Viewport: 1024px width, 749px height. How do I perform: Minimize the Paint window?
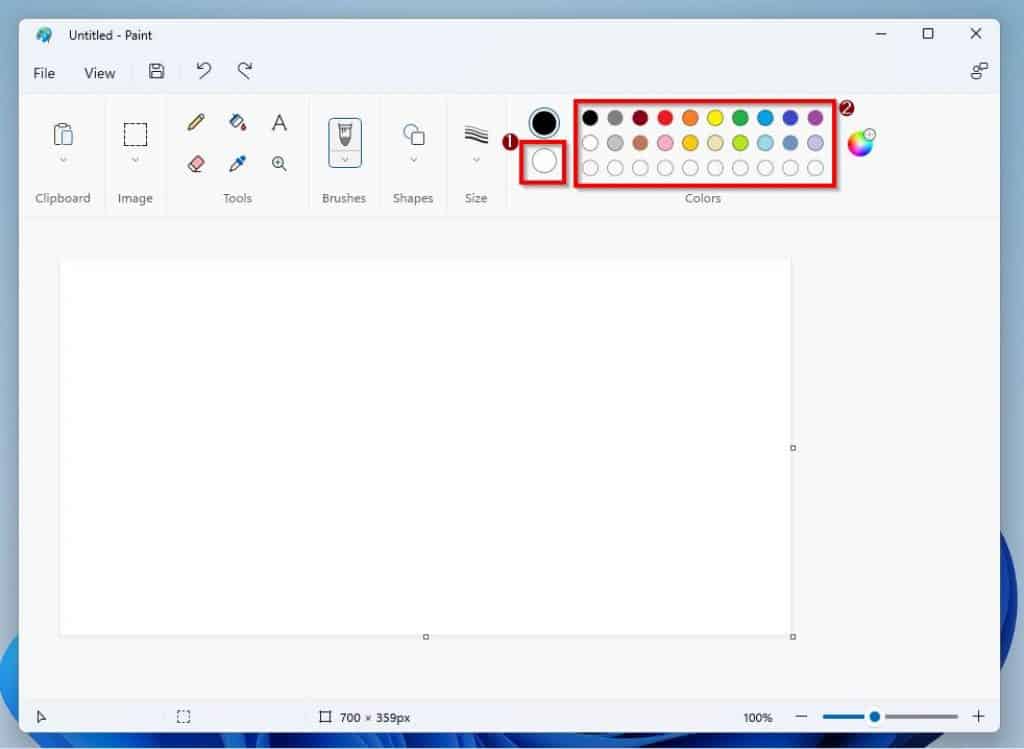tap(881, 33)
